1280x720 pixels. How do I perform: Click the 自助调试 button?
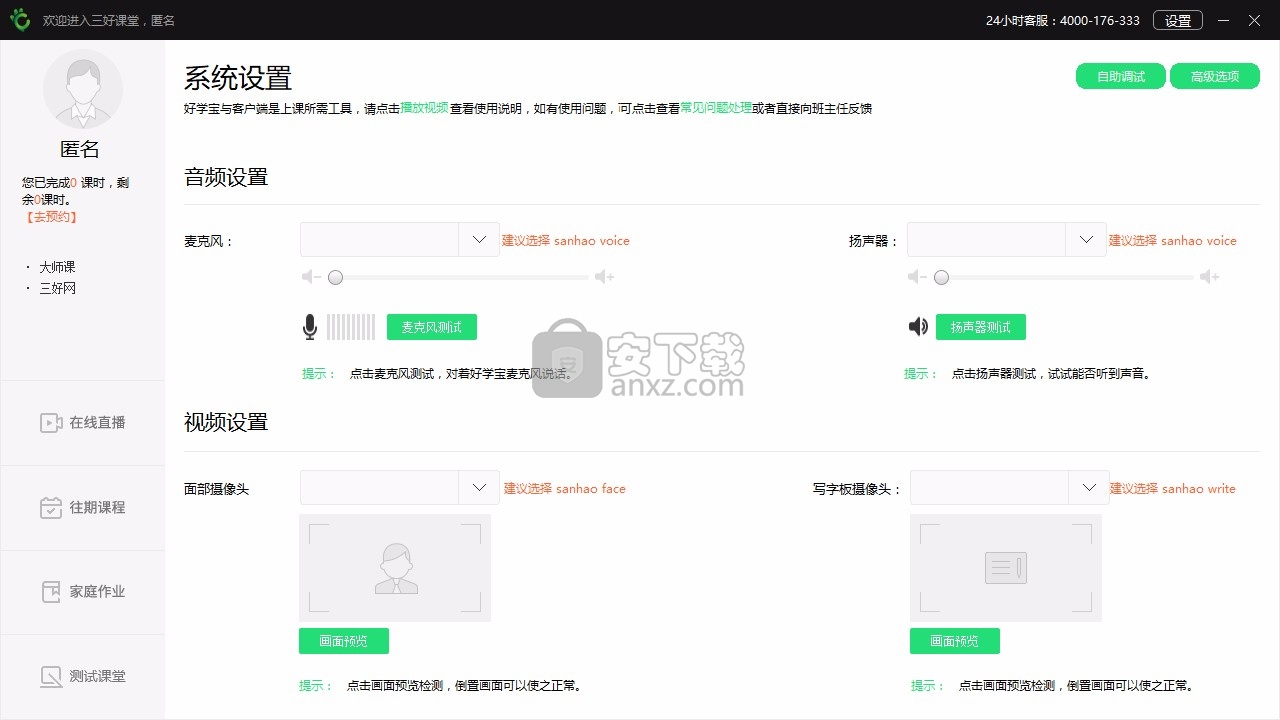(x=1121, y=76)
